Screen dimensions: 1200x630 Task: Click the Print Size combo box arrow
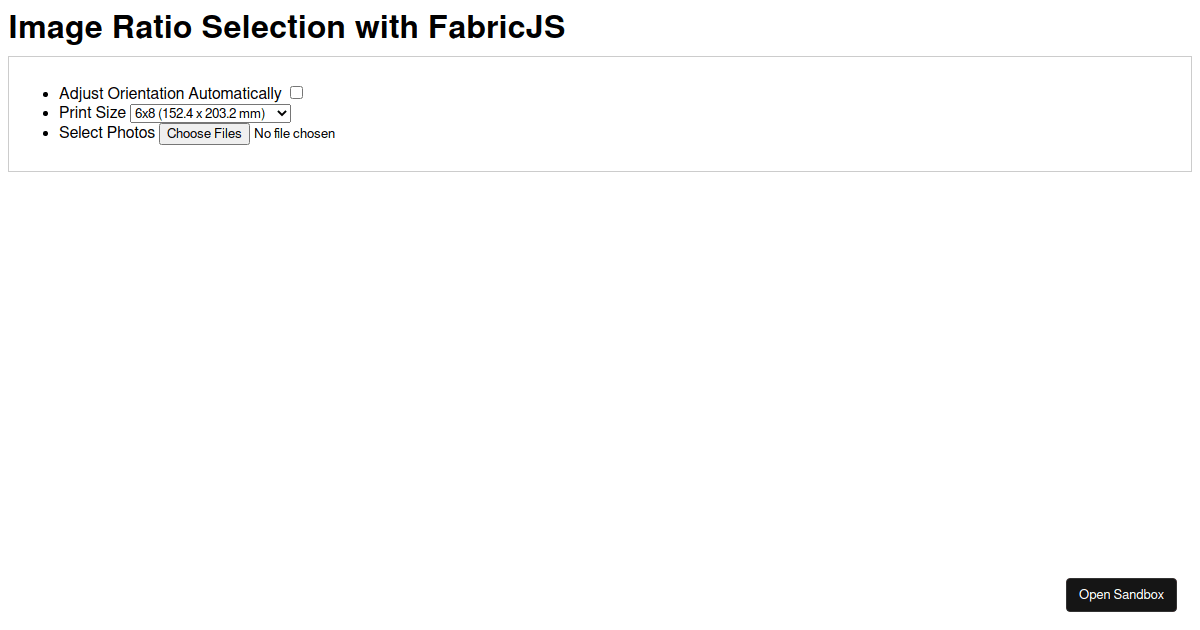pyautogui.click(x=281, y=113)
